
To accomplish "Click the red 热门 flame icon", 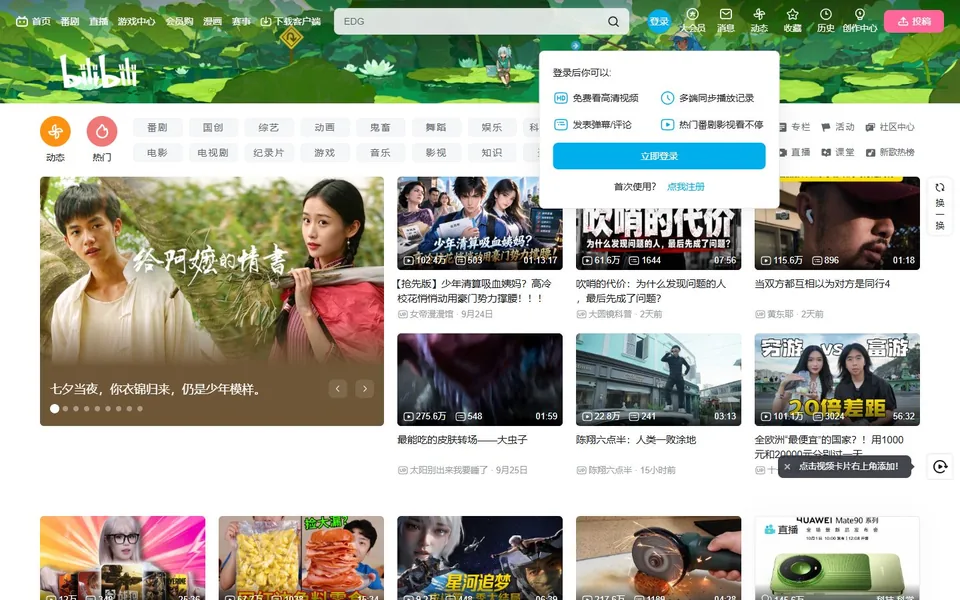I will (x=102, y=132).
